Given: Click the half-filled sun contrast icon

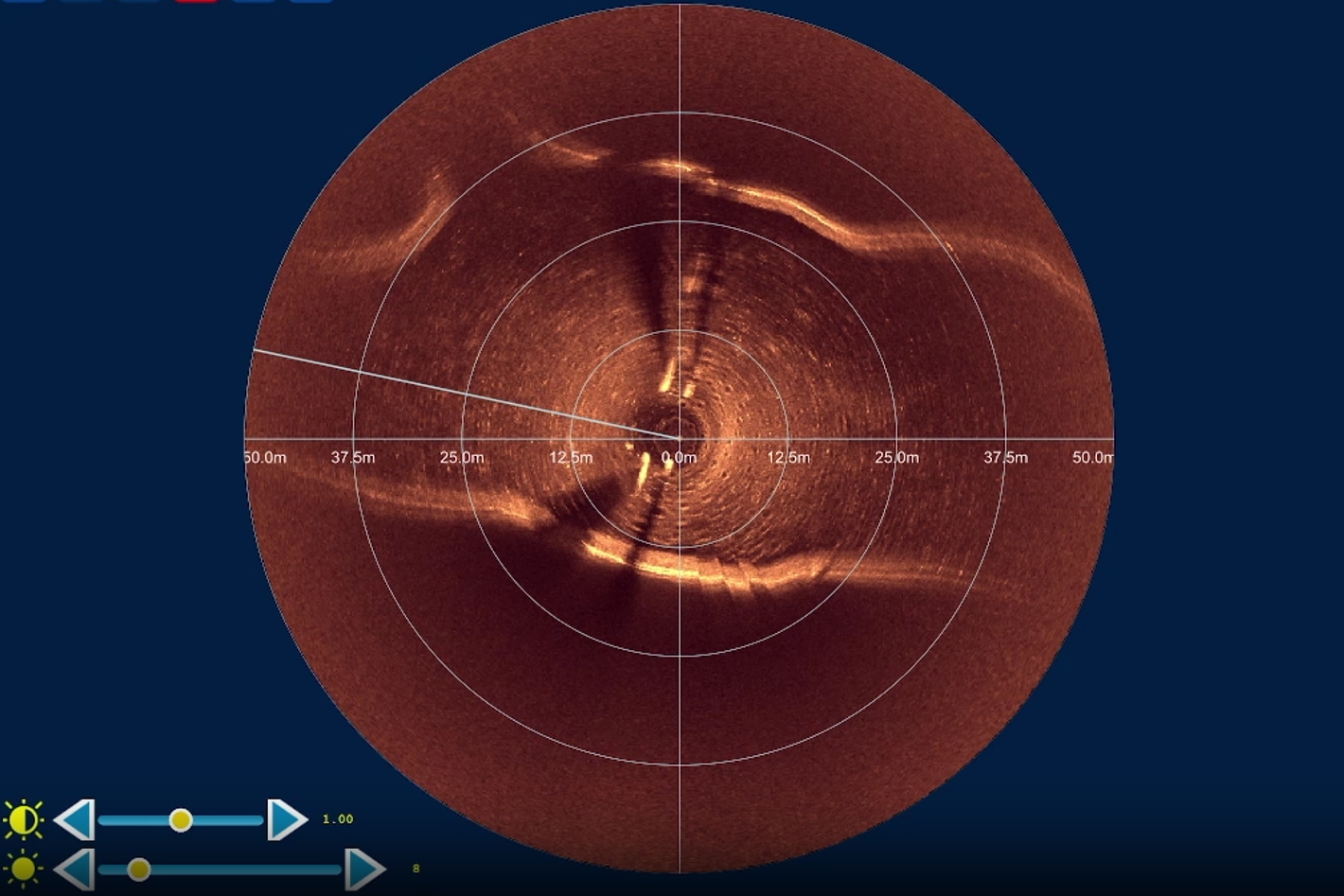Looking at the screenshot, I should click(x=24, y=819).
